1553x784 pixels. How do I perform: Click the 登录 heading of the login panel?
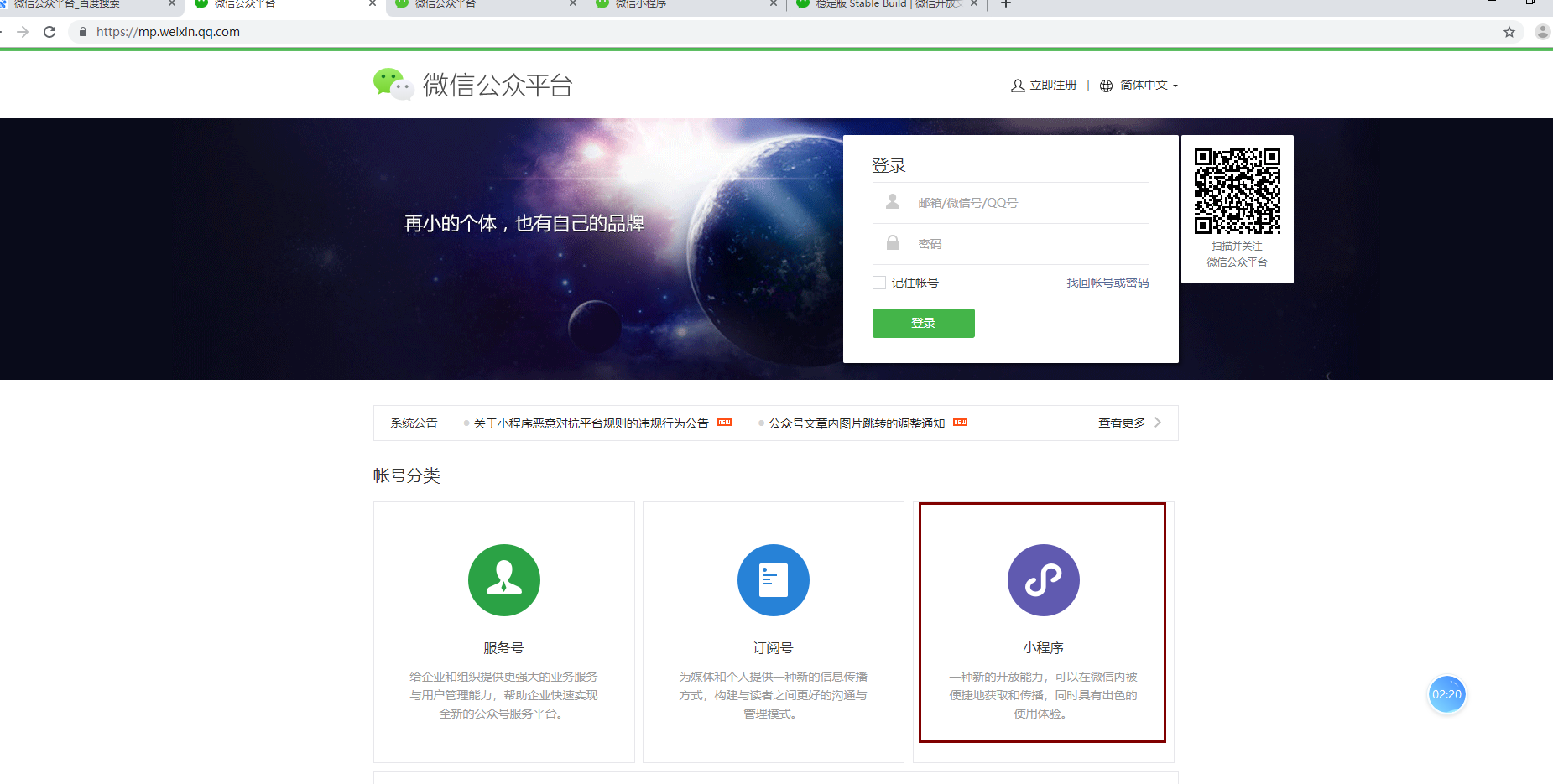[x=889, y=165]
